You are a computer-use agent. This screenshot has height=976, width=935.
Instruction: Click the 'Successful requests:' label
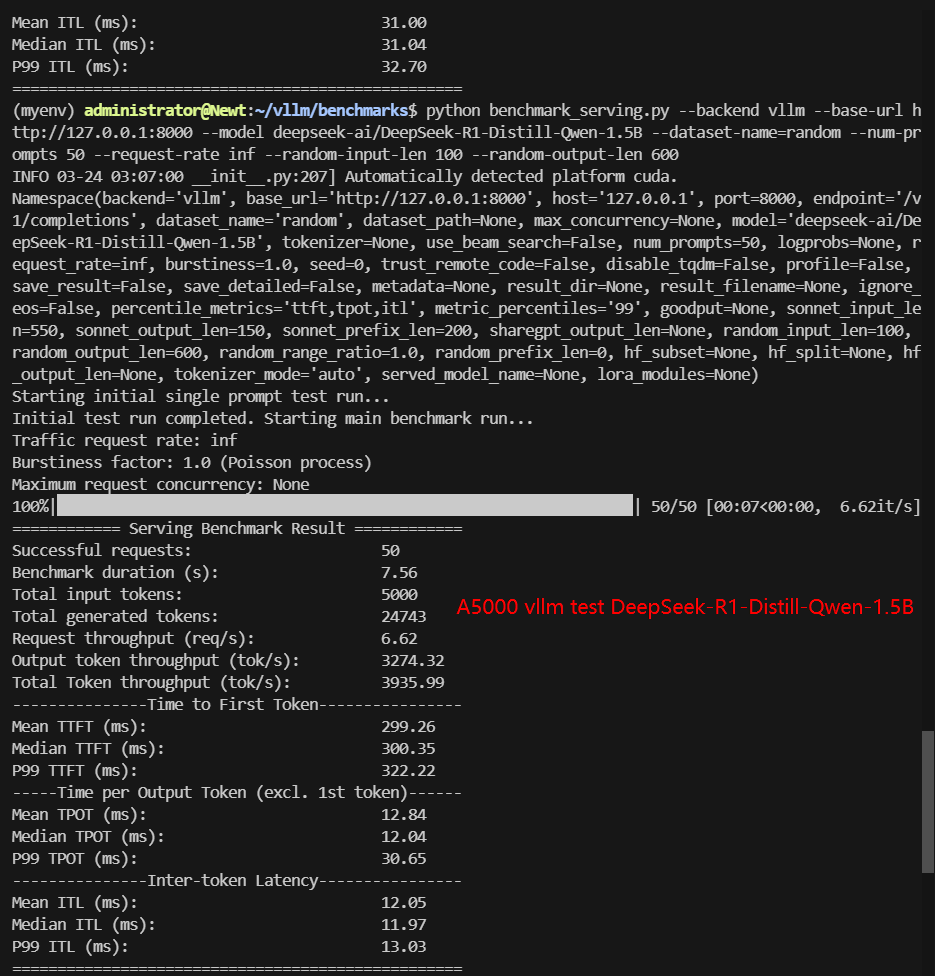pos(101,550)
